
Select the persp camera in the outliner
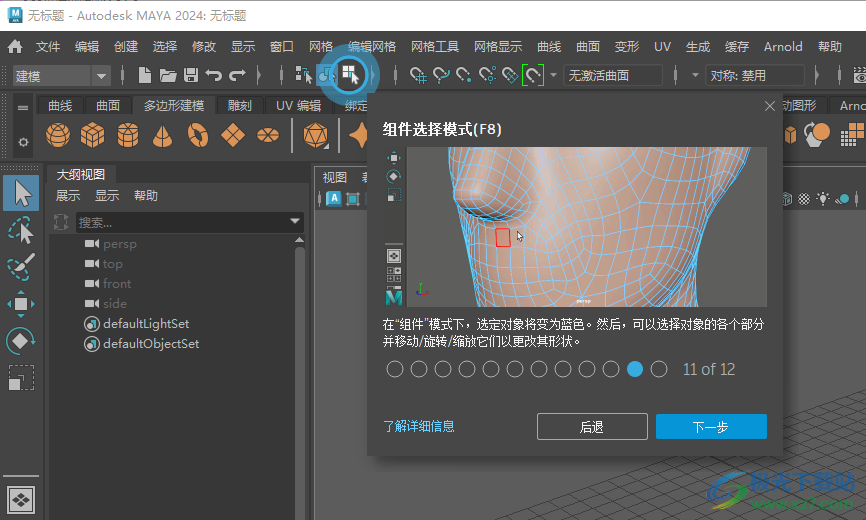point(119,244)
